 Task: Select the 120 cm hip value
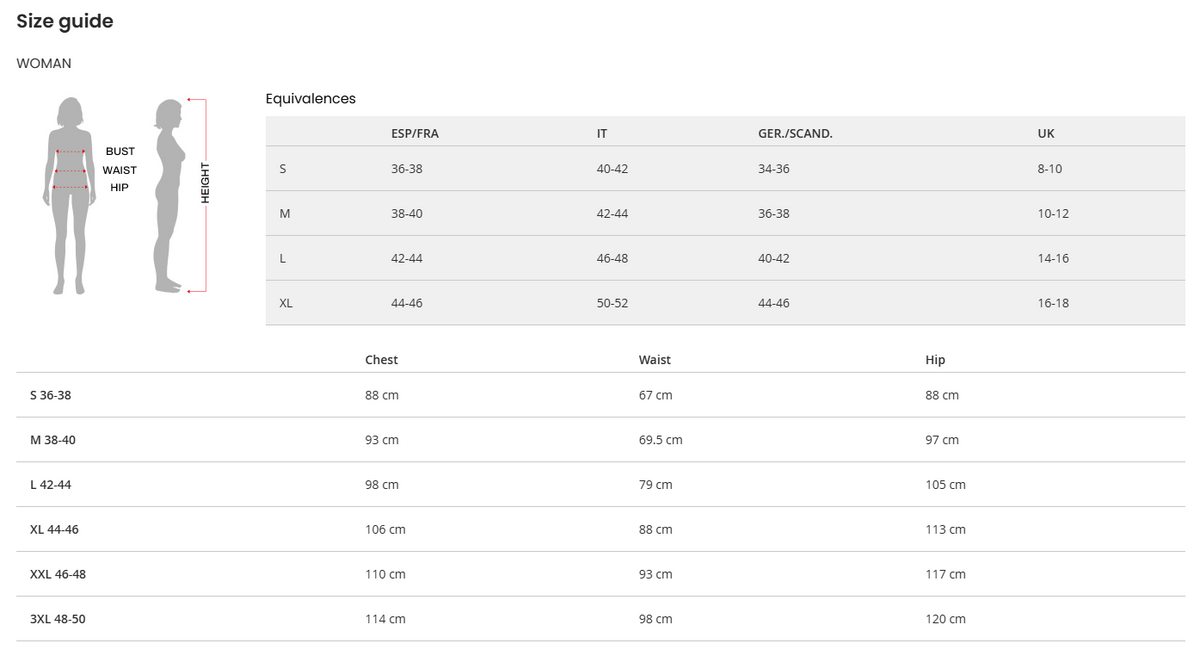945,619
